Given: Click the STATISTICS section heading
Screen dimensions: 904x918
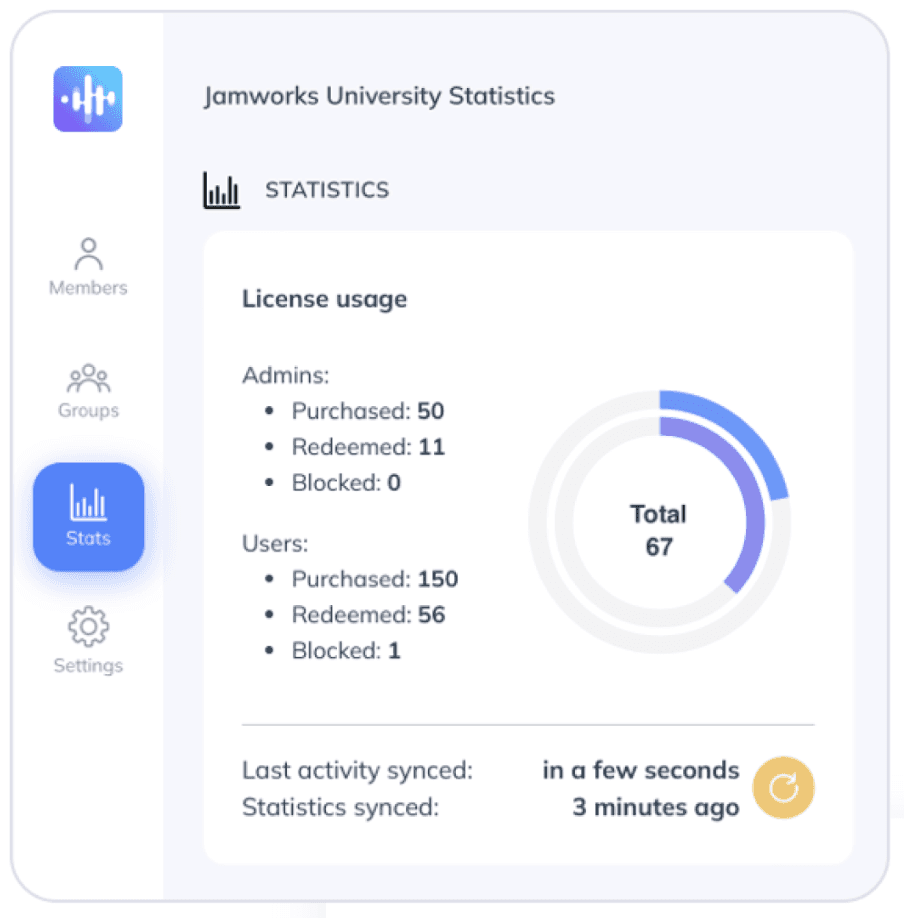Looking at the screenshot, I should (327, 190).
